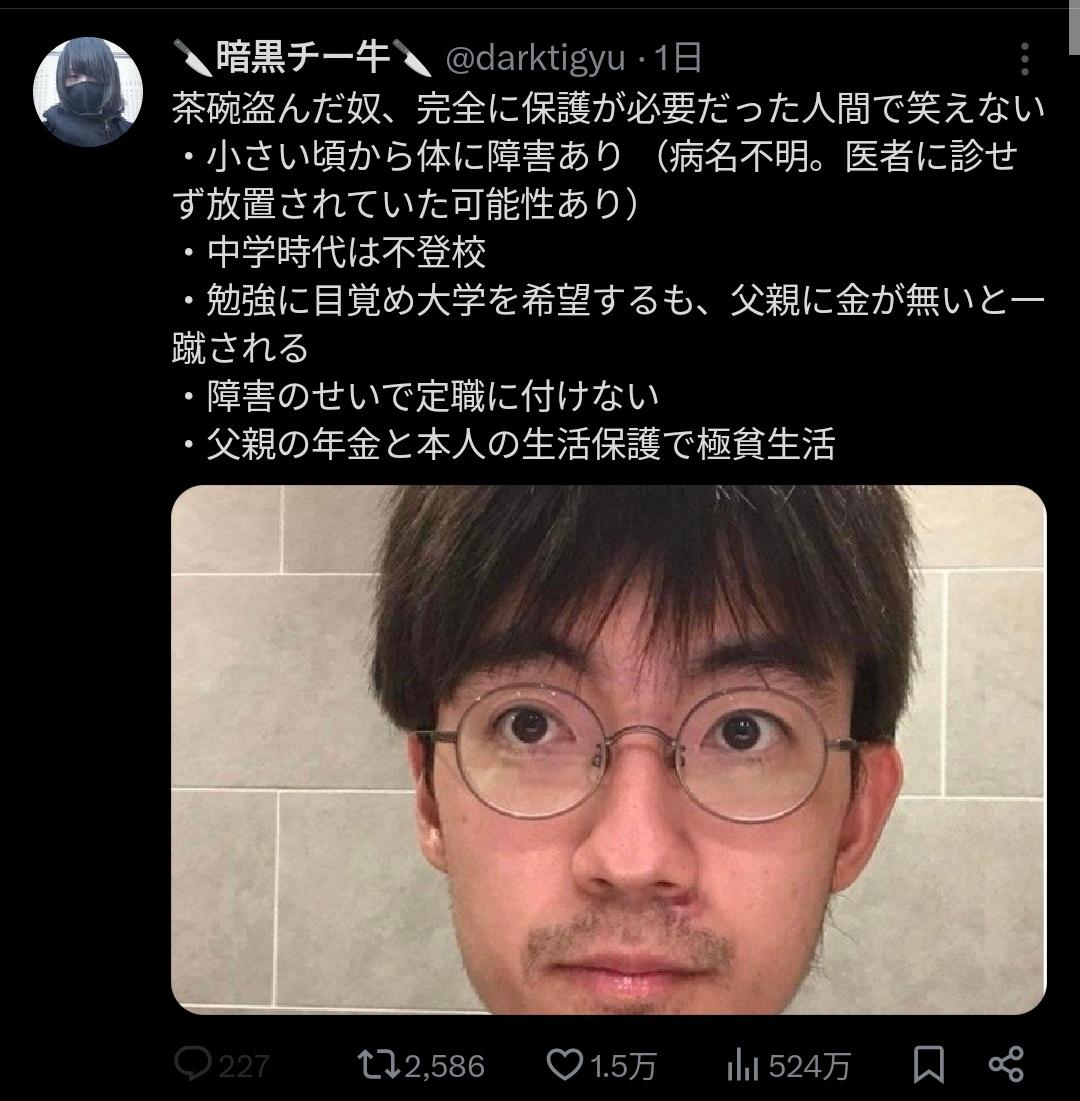This screenshot has width=1080, height=1101.
Task: Open the three-dot more options menu
Action: (x=1025, y=58)
